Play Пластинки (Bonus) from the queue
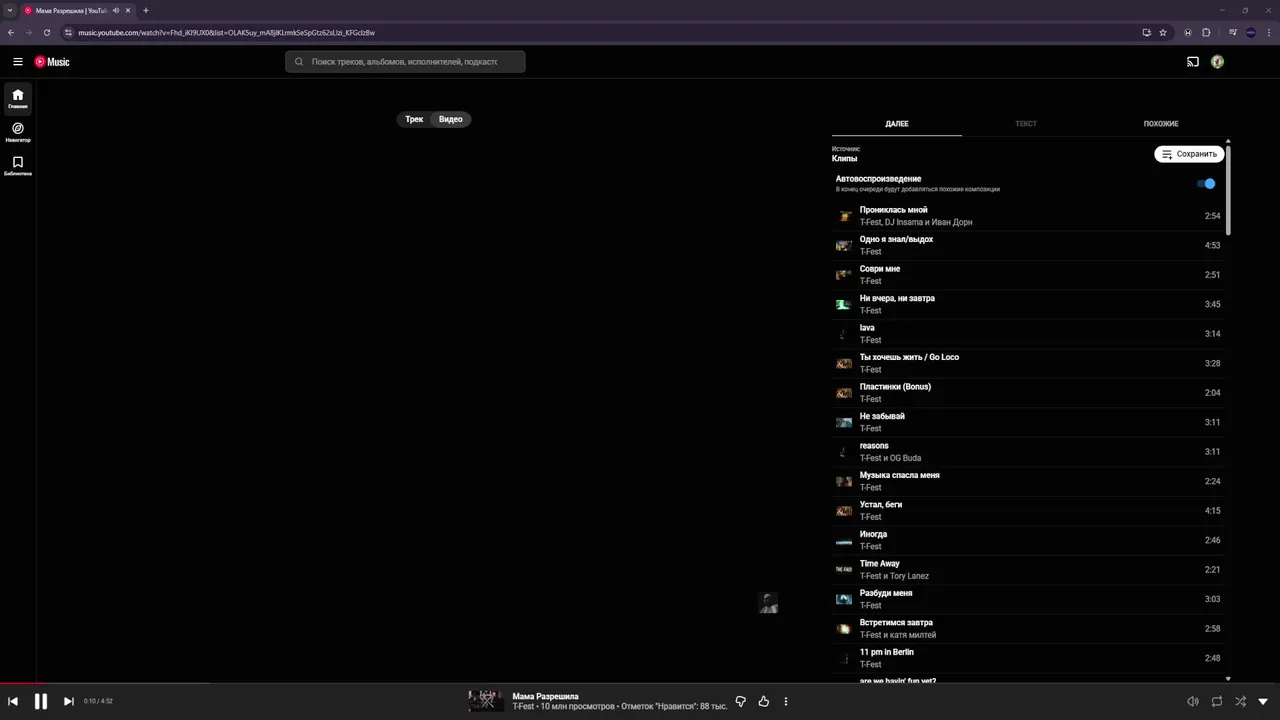 pos(1028,393)
